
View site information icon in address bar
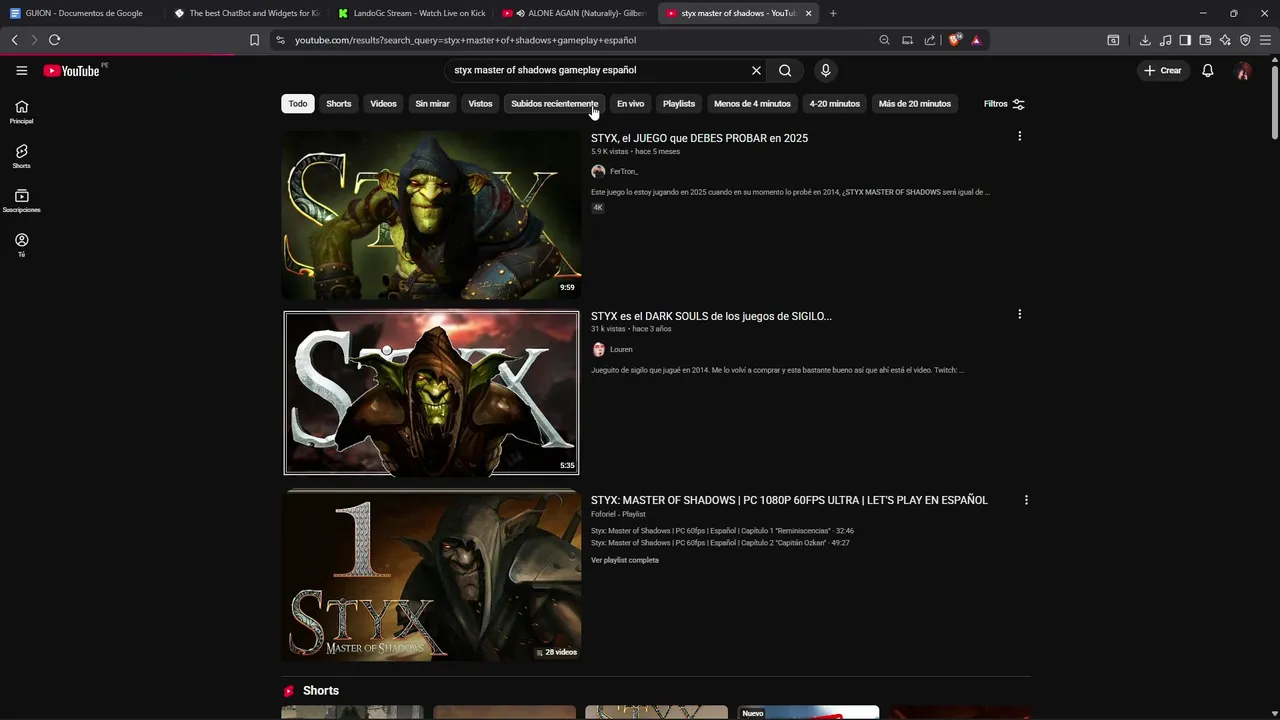coord(280,40)
